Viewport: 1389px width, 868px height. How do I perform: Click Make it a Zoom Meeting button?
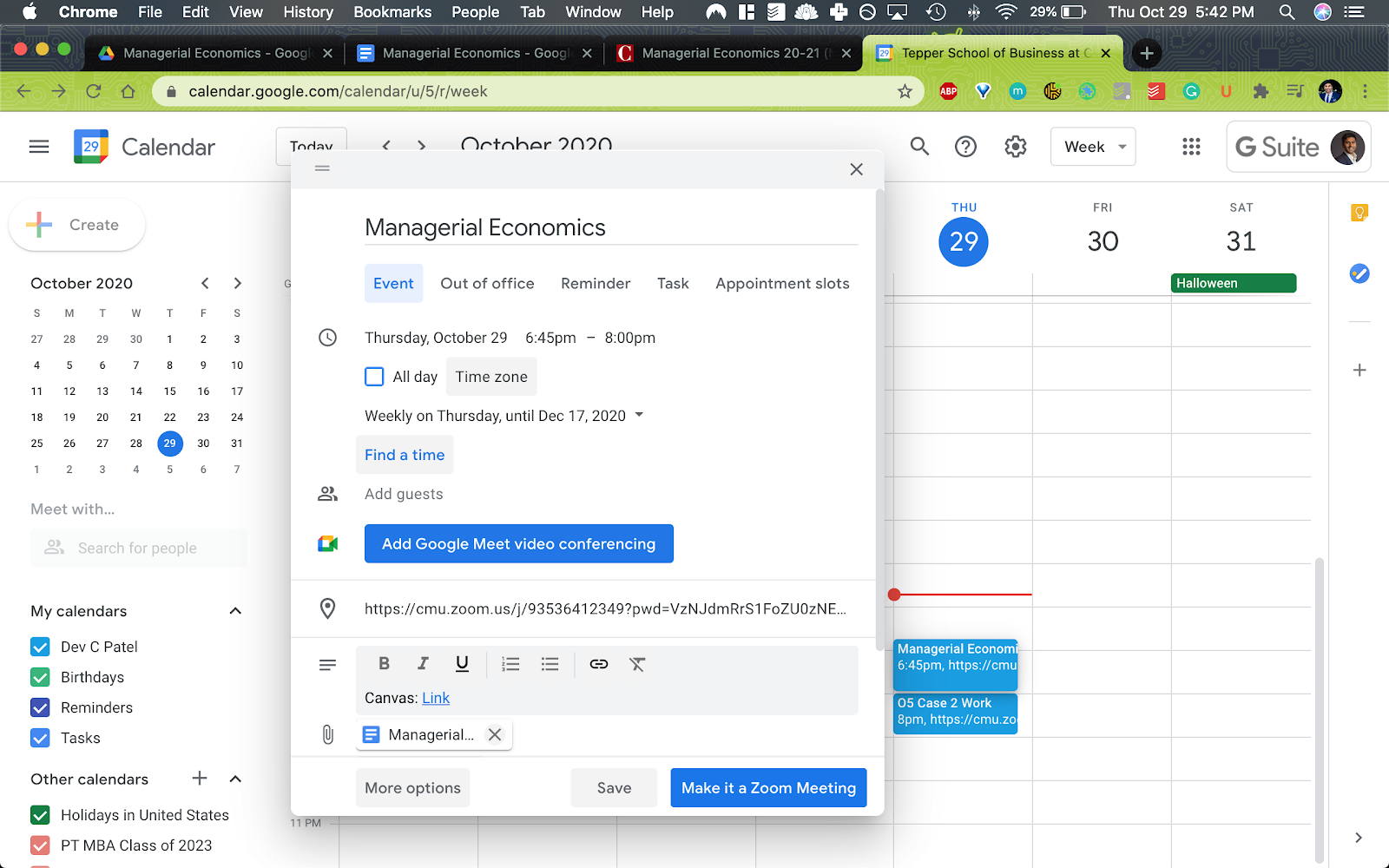tap(768, 788)
